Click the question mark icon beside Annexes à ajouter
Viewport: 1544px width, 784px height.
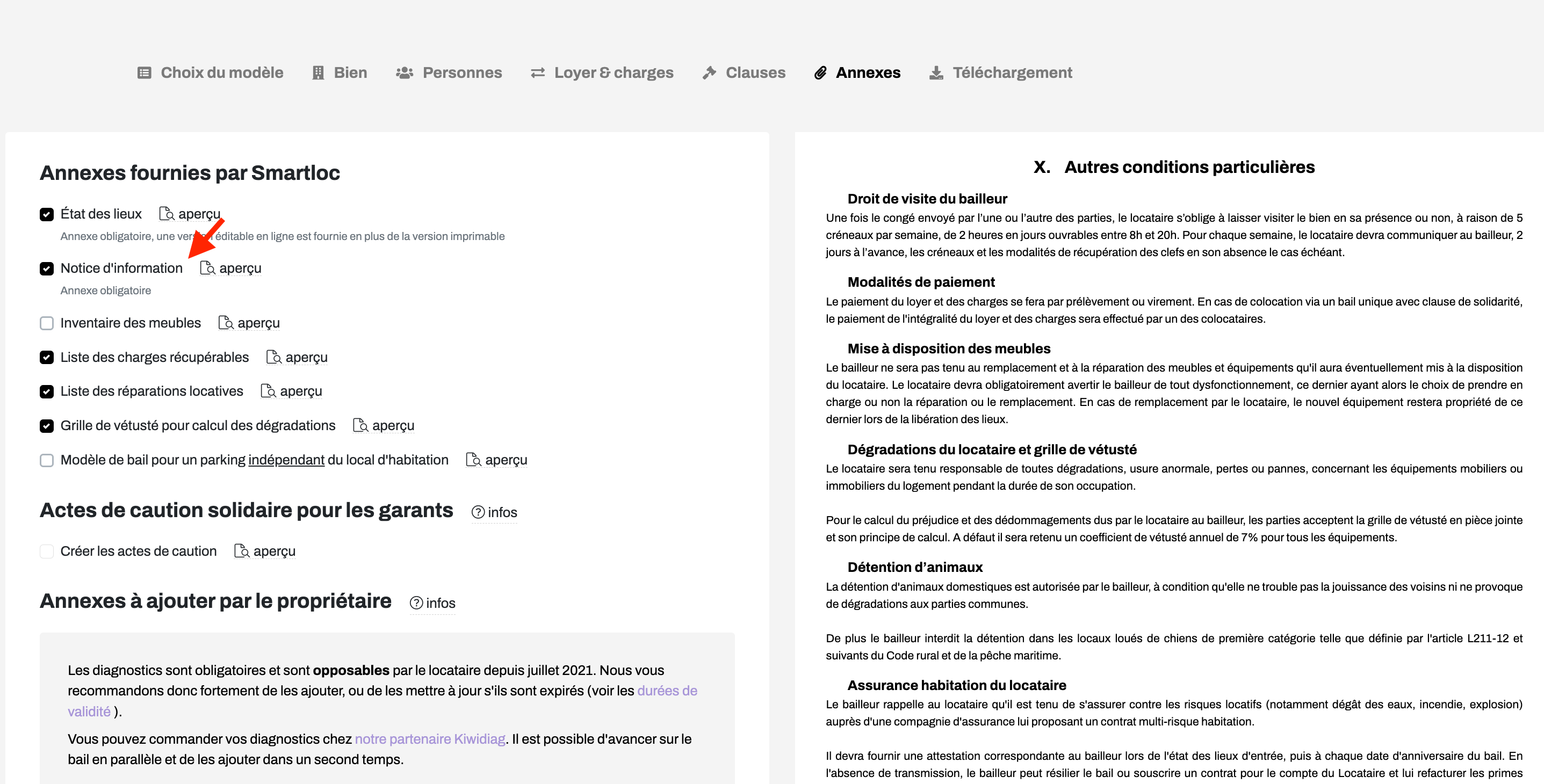pyautogui.click(x=416, y=603)
